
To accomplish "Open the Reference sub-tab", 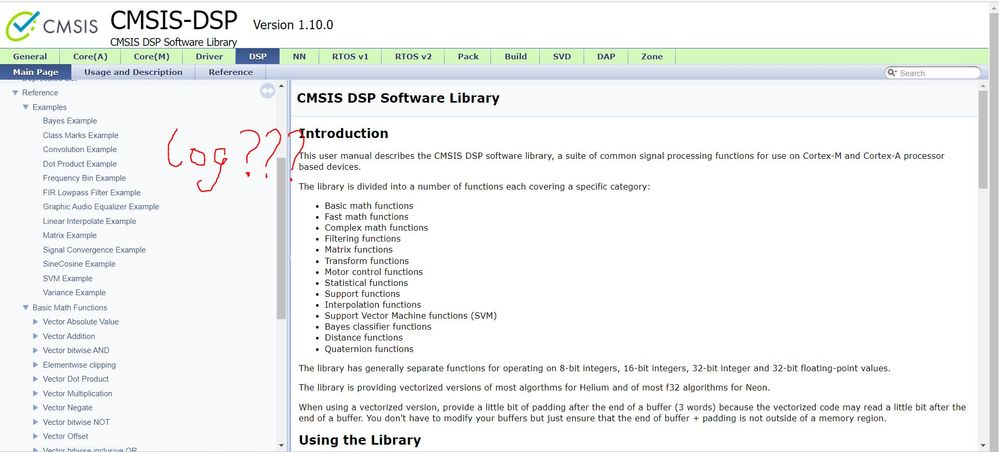I will [x=231, y=72].
